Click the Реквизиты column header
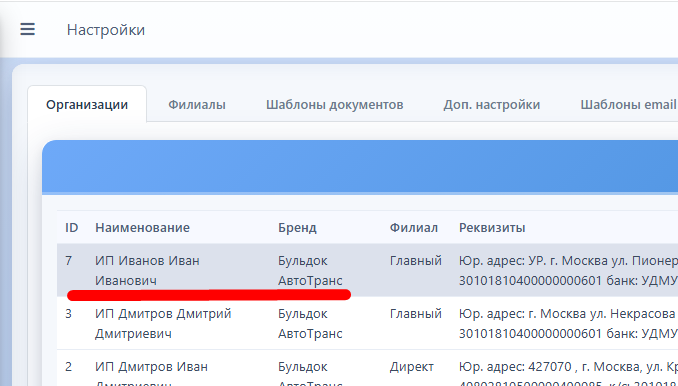This screenshot has height=386, width=678. point(492,227)
